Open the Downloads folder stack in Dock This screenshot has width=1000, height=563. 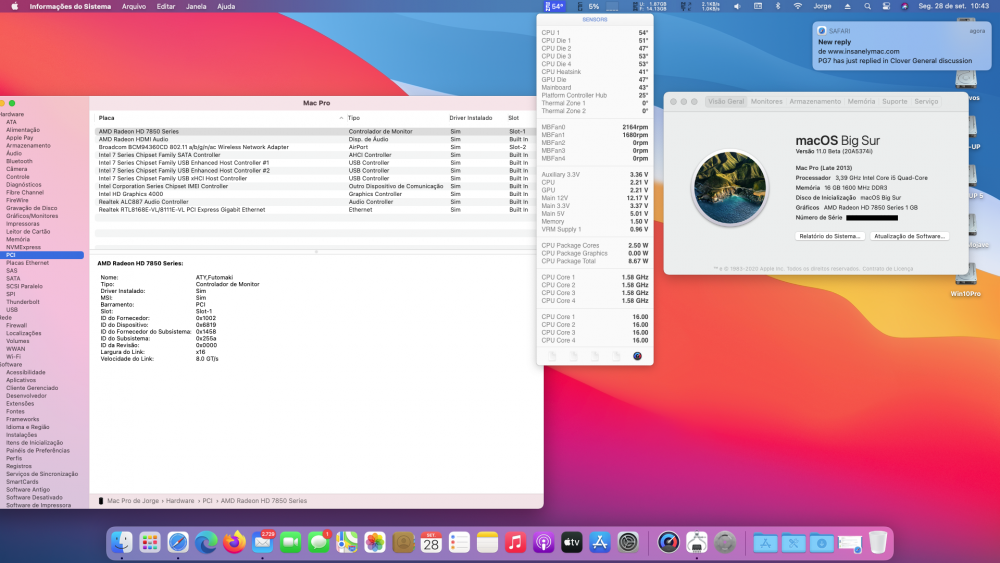[x=821, y=543]
